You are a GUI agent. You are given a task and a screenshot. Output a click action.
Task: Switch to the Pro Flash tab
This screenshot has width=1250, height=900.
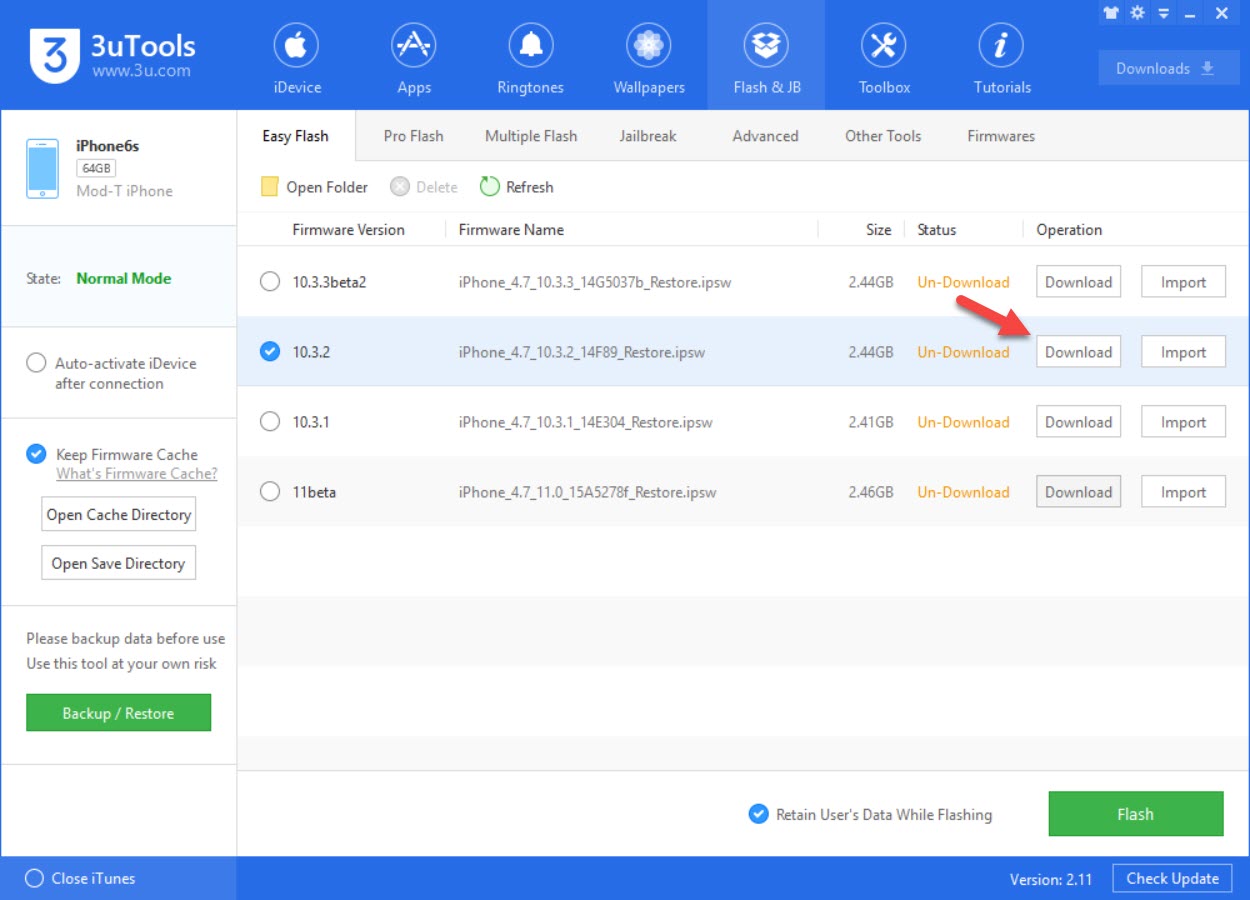(413, 136)
